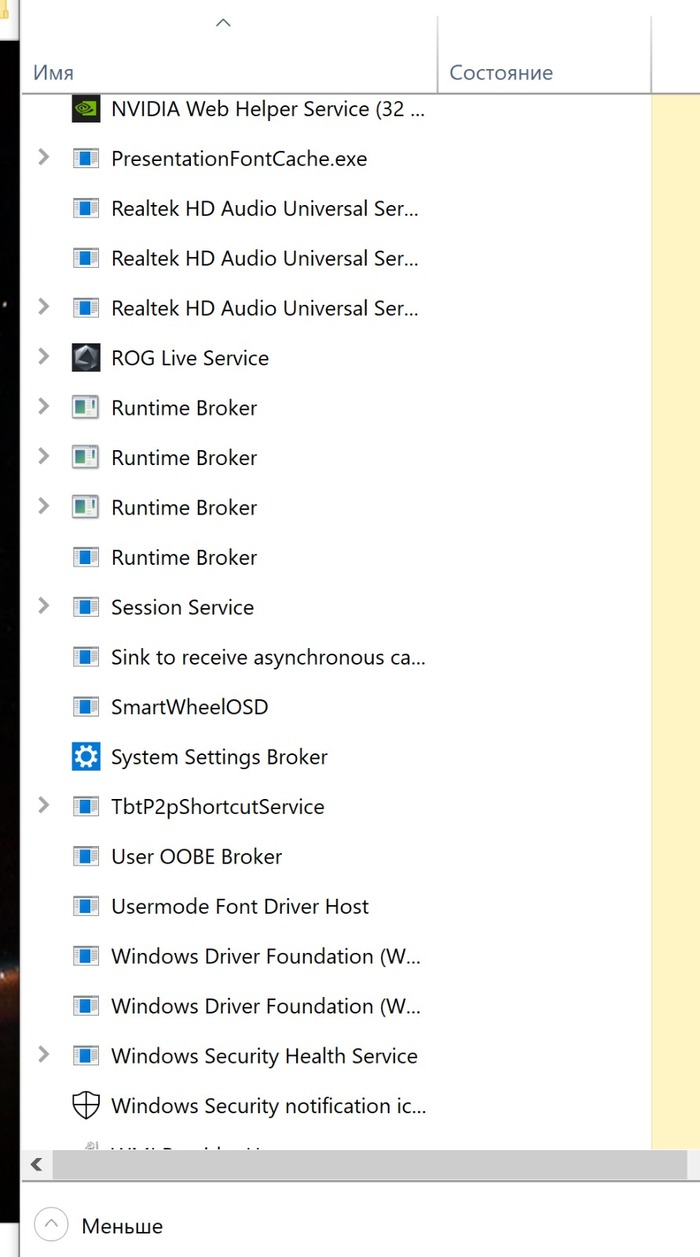700x1257 pixels.
Task: Sort processes by the Имя column header
Action: [x=53, y=72]
